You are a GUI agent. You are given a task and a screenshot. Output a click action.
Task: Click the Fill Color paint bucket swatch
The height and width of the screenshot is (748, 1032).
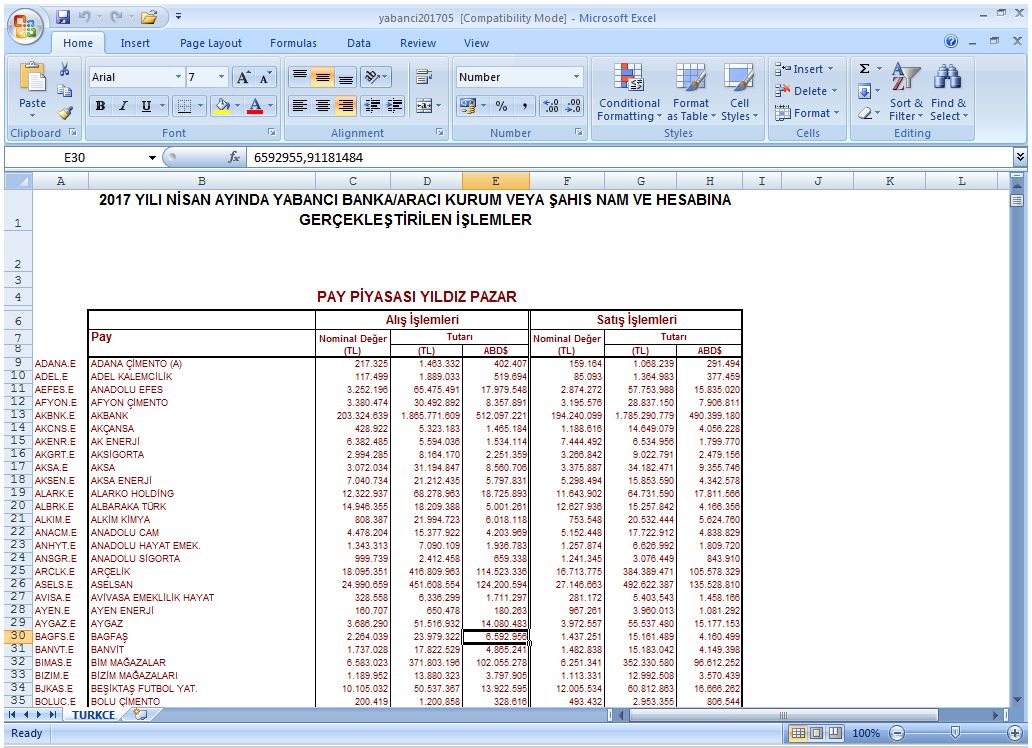[222, 106]
